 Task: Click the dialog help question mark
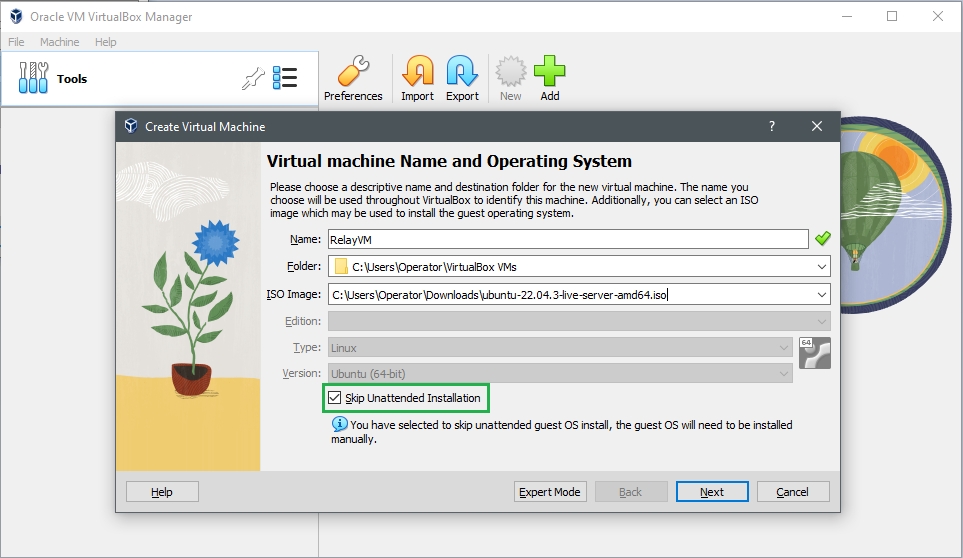click(x=771, y=127)
